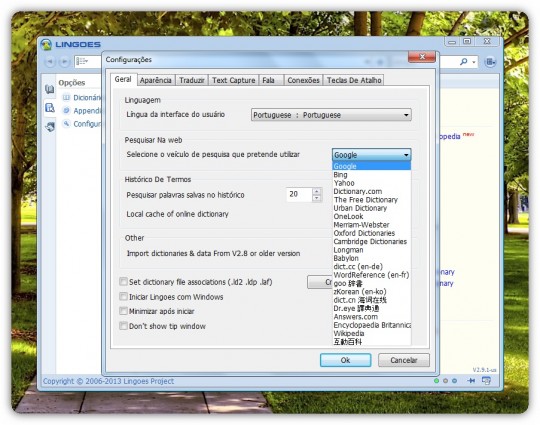
Task: Select Longman from the list
Action: tap(372, 250)
